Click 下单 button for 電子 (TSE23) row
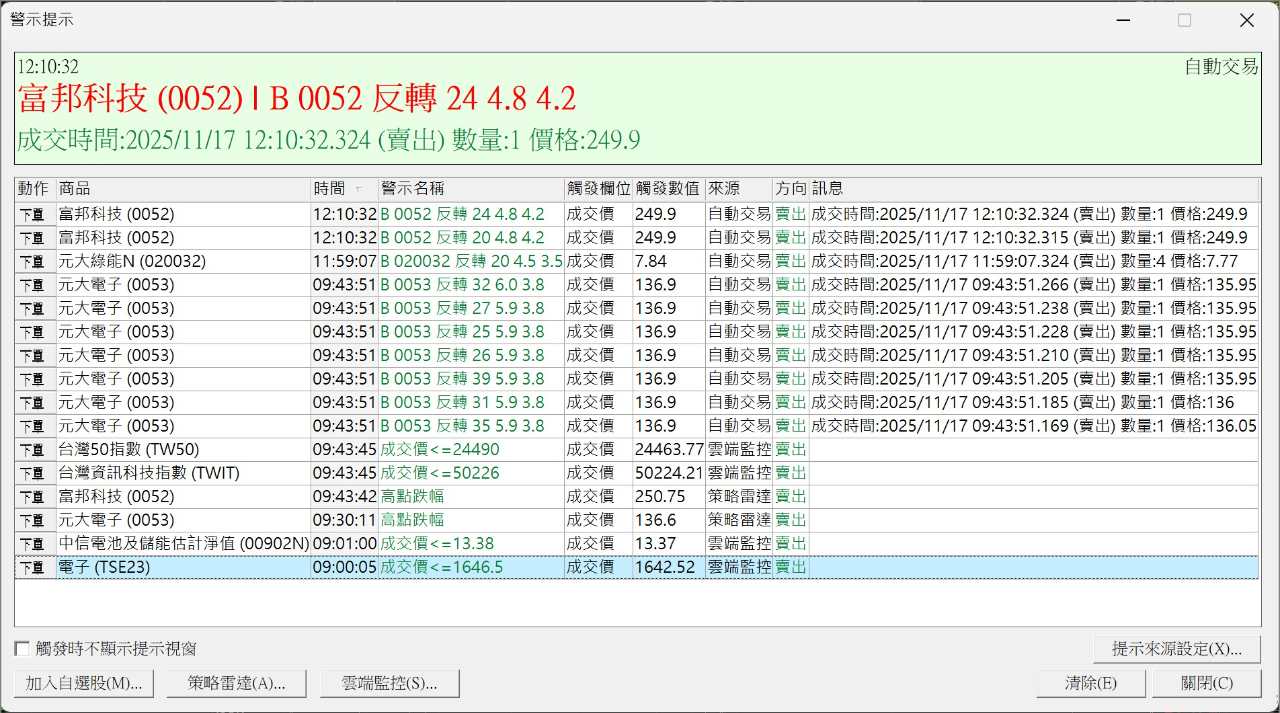The image size is (1280, 713). [35, 568]
